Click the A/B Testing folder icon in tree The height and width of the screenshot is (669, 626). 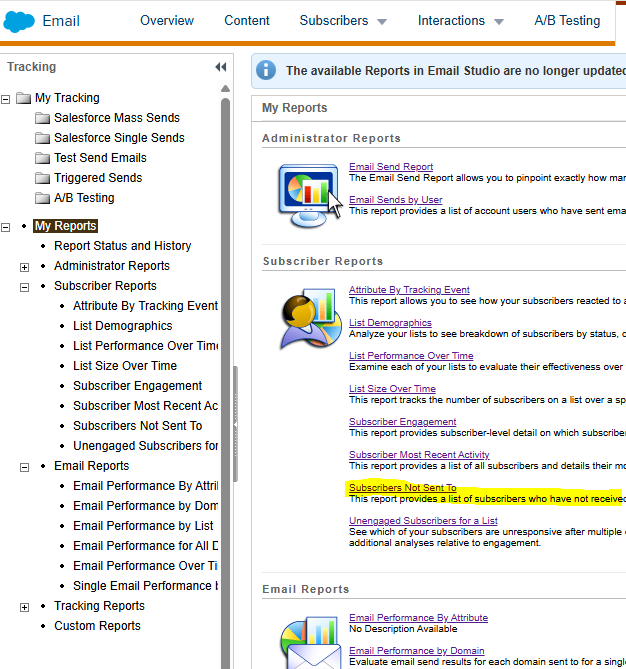pyautogui.click(x=42, y=198)
